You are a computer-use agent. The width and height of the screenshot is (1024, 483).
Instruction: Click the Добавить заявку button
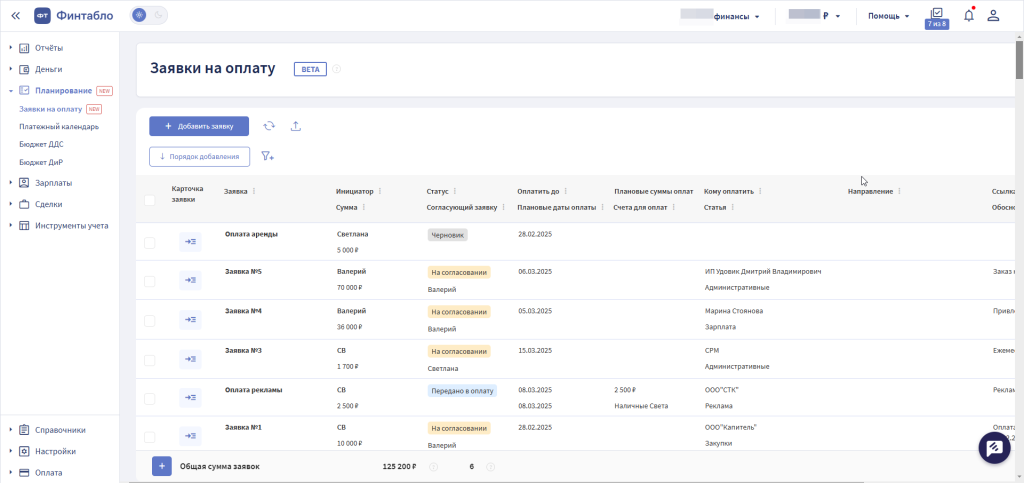pyautogui.click(x=199, y=126)
